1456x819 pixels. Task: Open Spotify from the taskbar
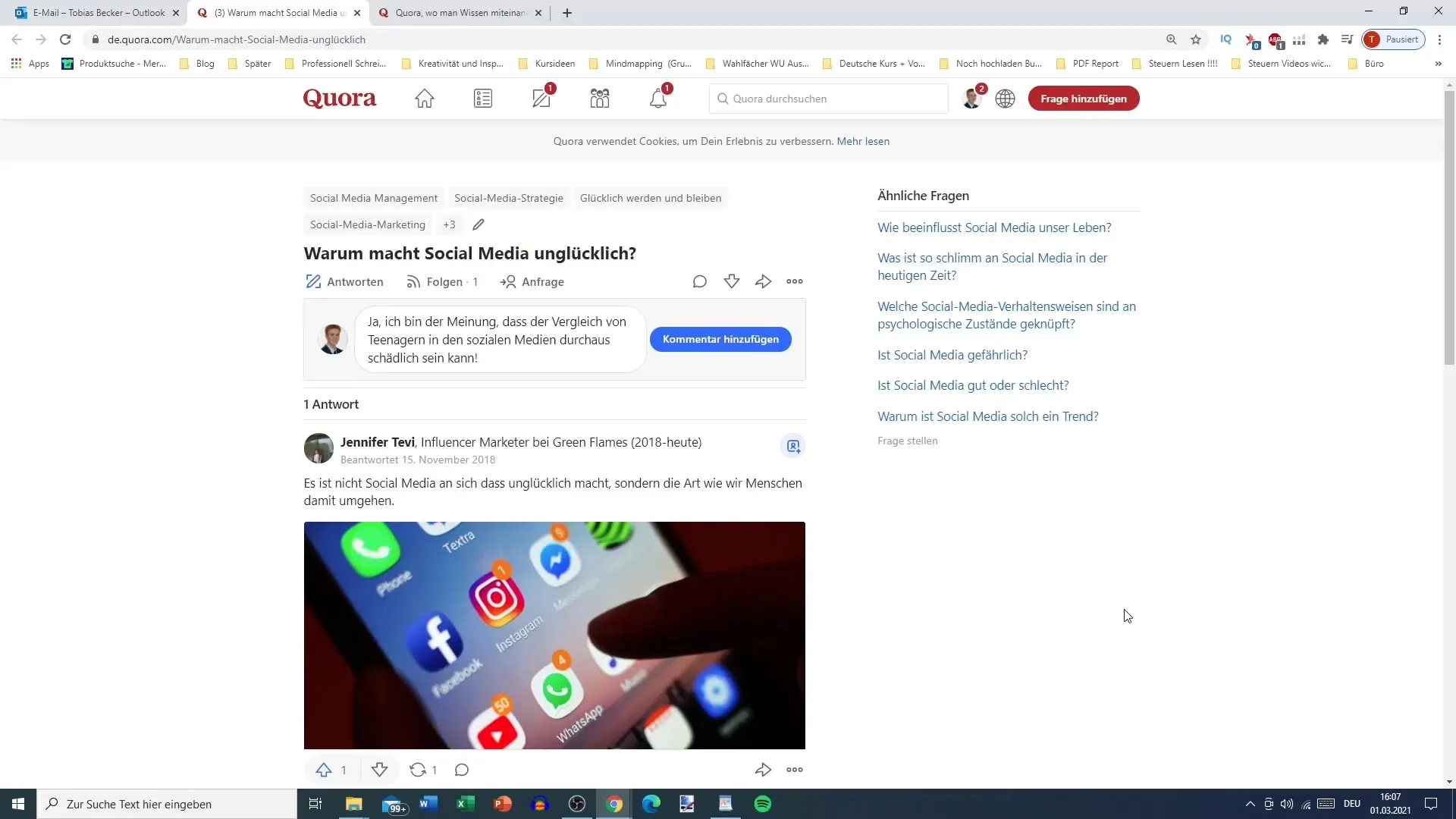(x=763, y=804)
